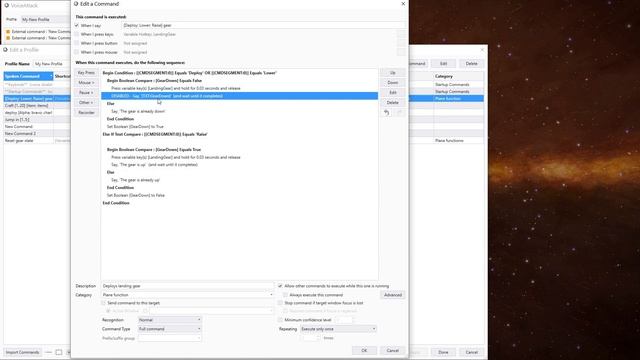This screenshot has width=640, height=360.
Task: Close the Edit a Command dialog
Action: point(403,4)
